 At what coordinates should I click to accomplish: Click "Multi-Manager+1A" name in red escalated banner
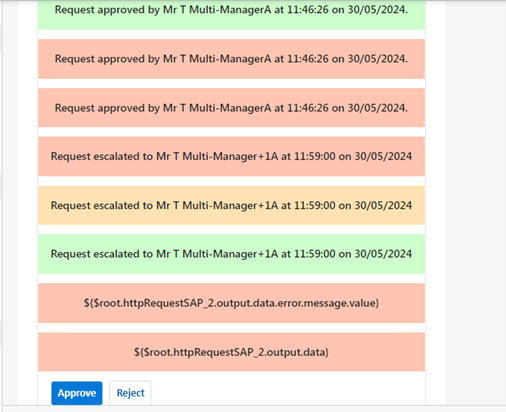230,156
